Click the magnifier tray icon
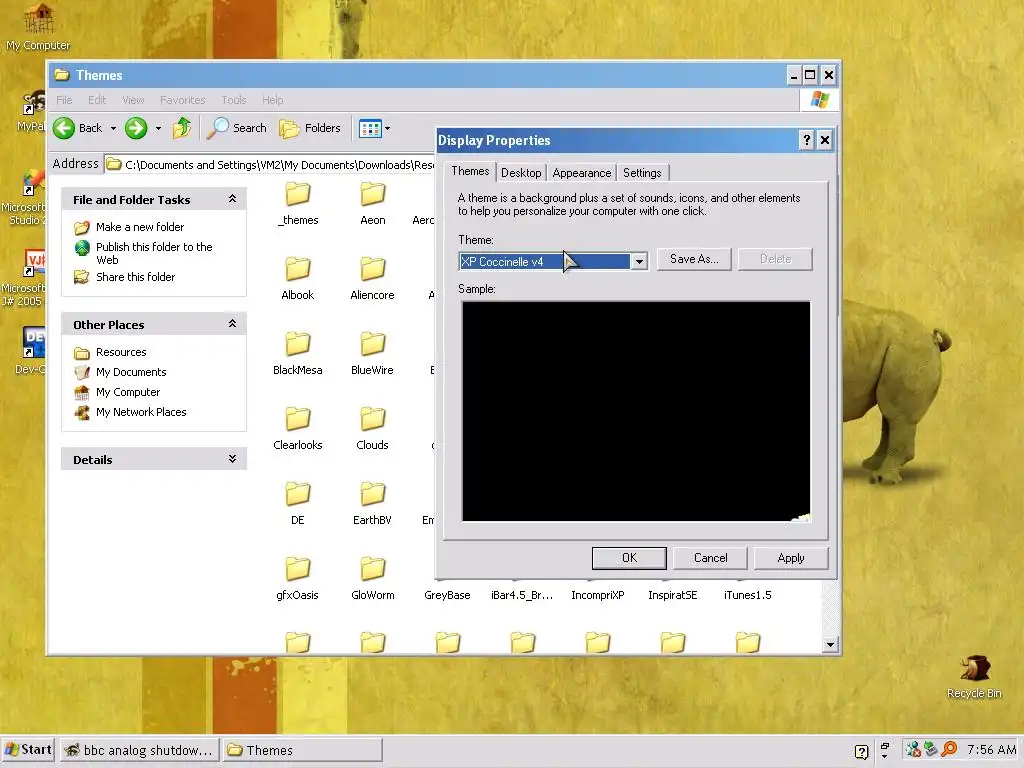 [949, 750]
